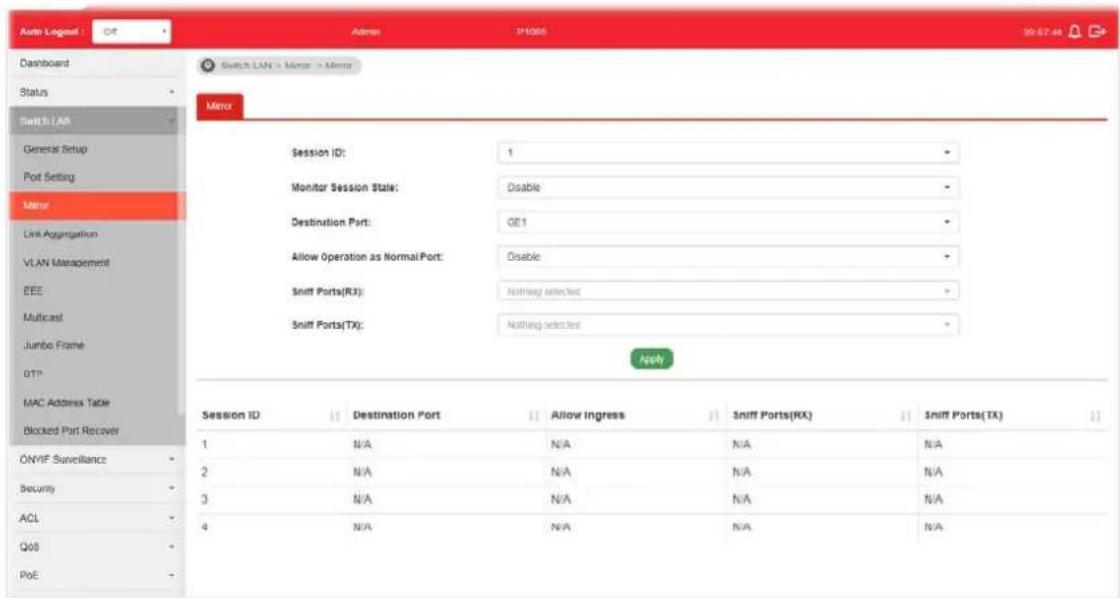Expand the Security menu section

(x=96, y=489)
